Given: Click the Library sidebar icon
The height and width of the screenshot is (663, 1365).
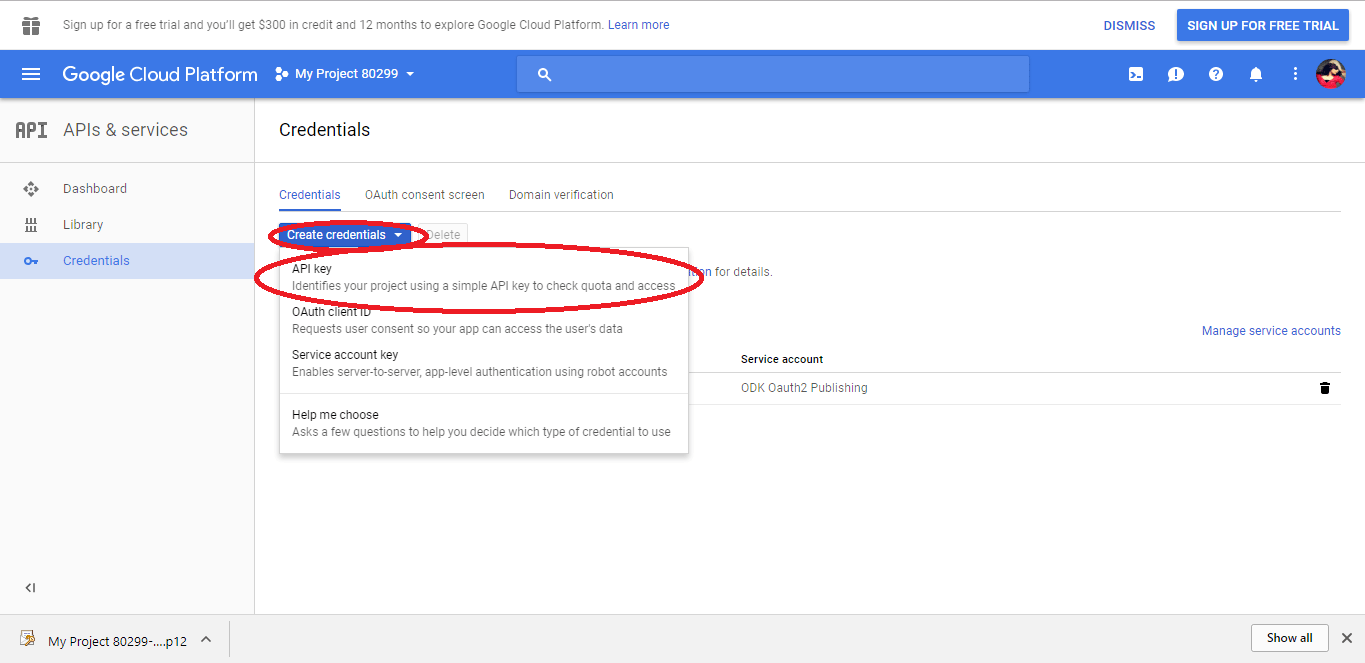Looking at the screenshot, I should 31,225.
